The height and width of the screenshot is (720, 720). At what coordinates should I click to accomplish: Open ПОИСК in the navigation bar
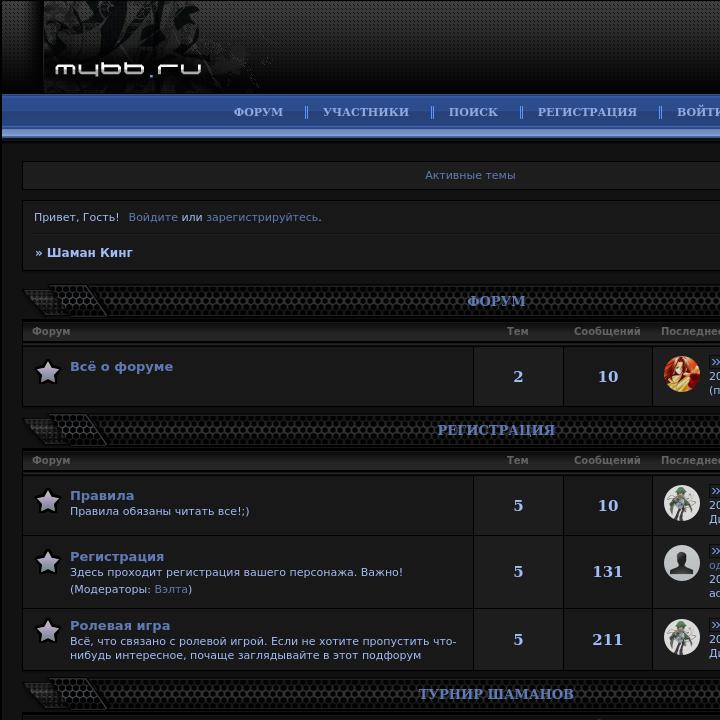click(473, 112)
